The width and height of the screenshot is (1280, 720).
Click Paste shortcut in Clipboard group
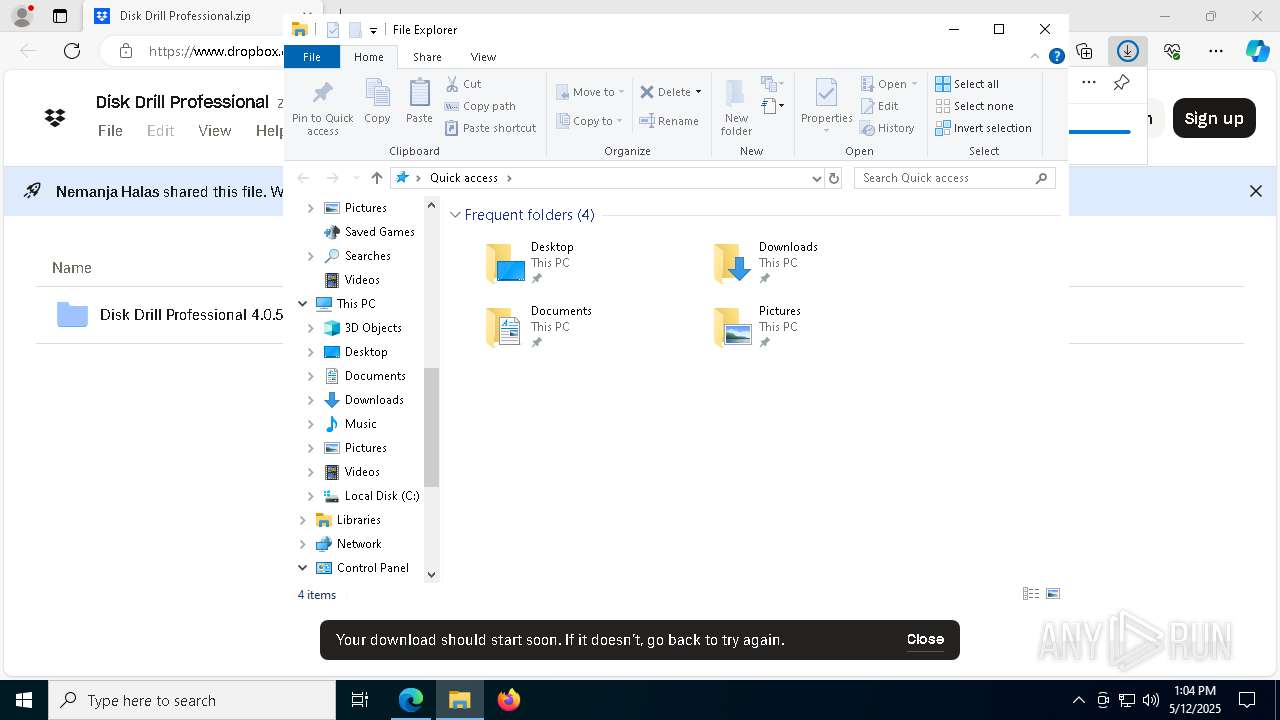click(491, 128)
